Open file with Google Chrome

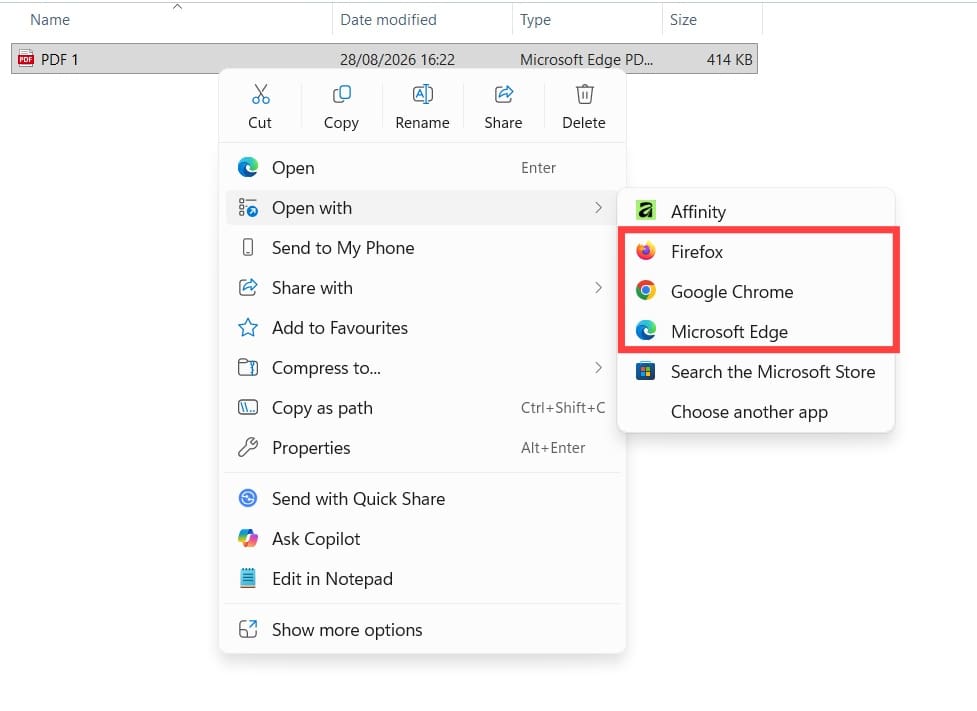[x=756, y=291]
